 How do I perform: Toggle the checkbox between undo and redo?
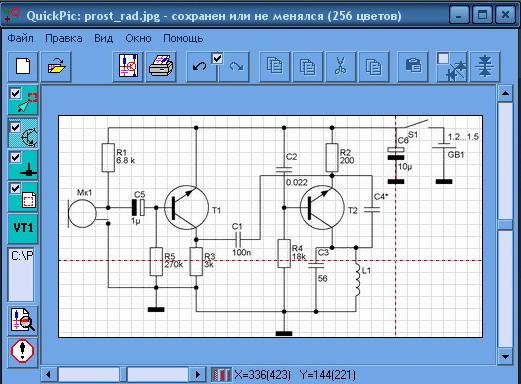point(217,59)
